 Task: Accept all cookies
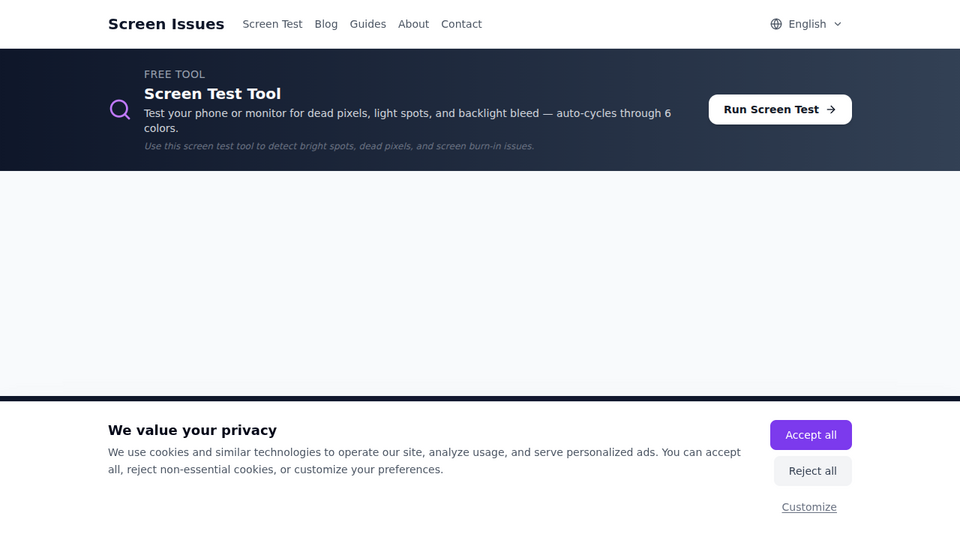(x=811, y=435)
